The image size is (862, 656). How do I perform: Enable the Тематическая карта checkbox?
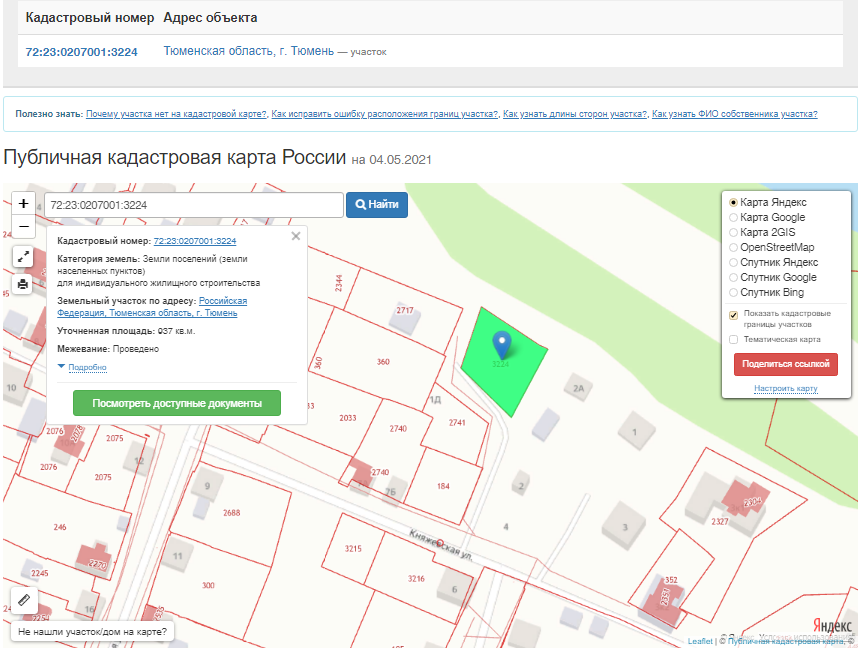point(733,340)
